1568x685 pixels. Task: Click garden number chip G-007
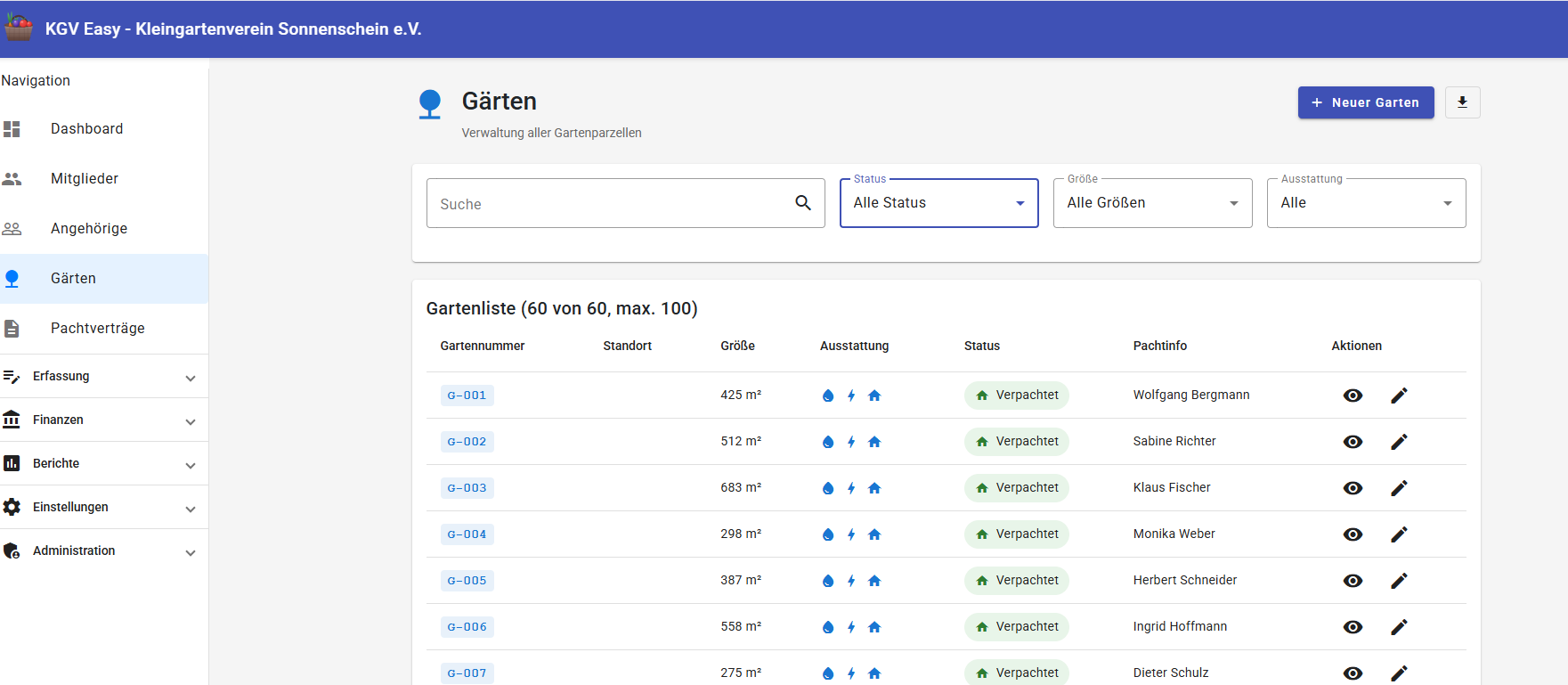(467, 673)
